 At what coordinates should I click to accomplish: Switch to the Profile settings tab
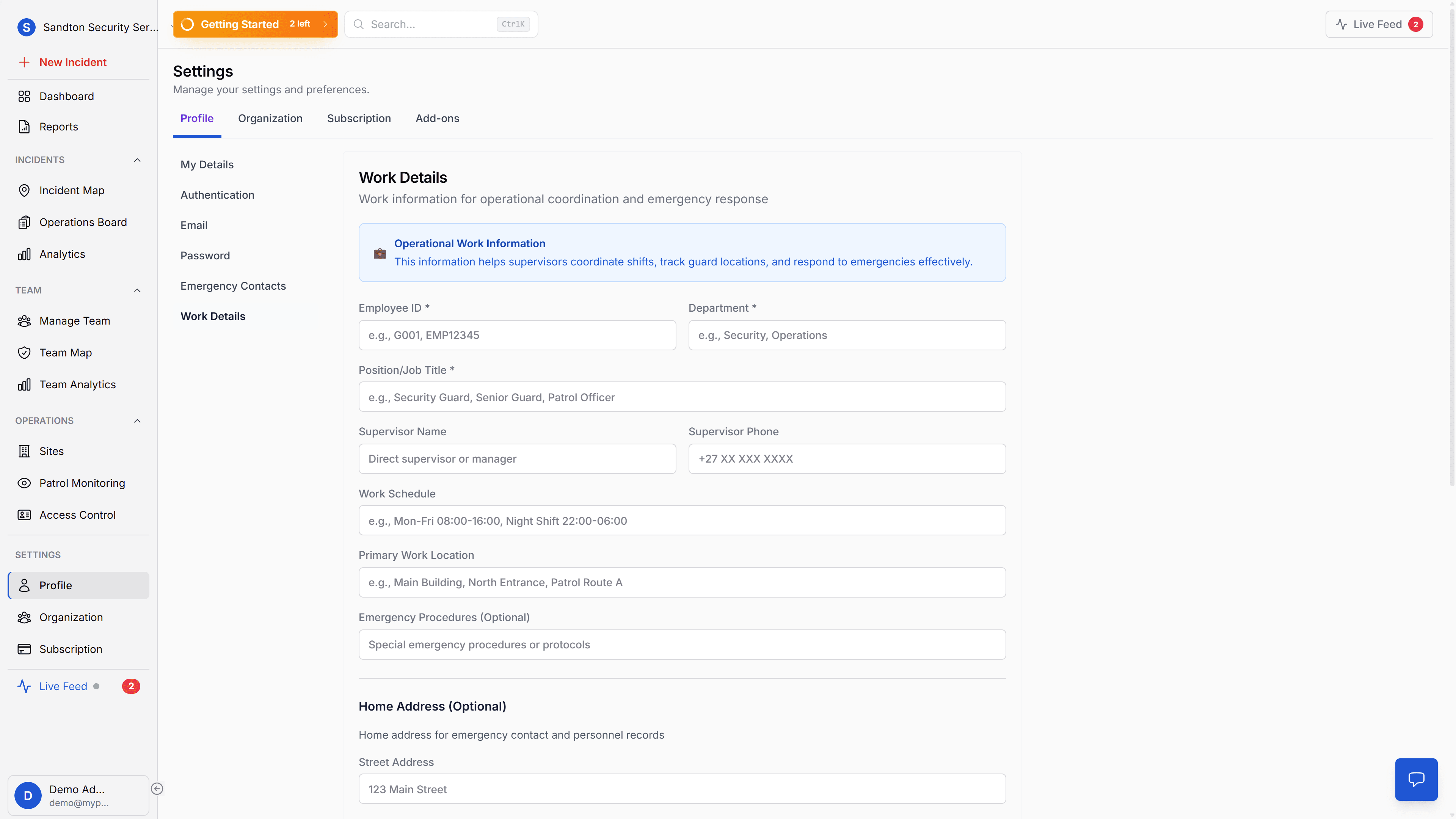click(197, 119)
